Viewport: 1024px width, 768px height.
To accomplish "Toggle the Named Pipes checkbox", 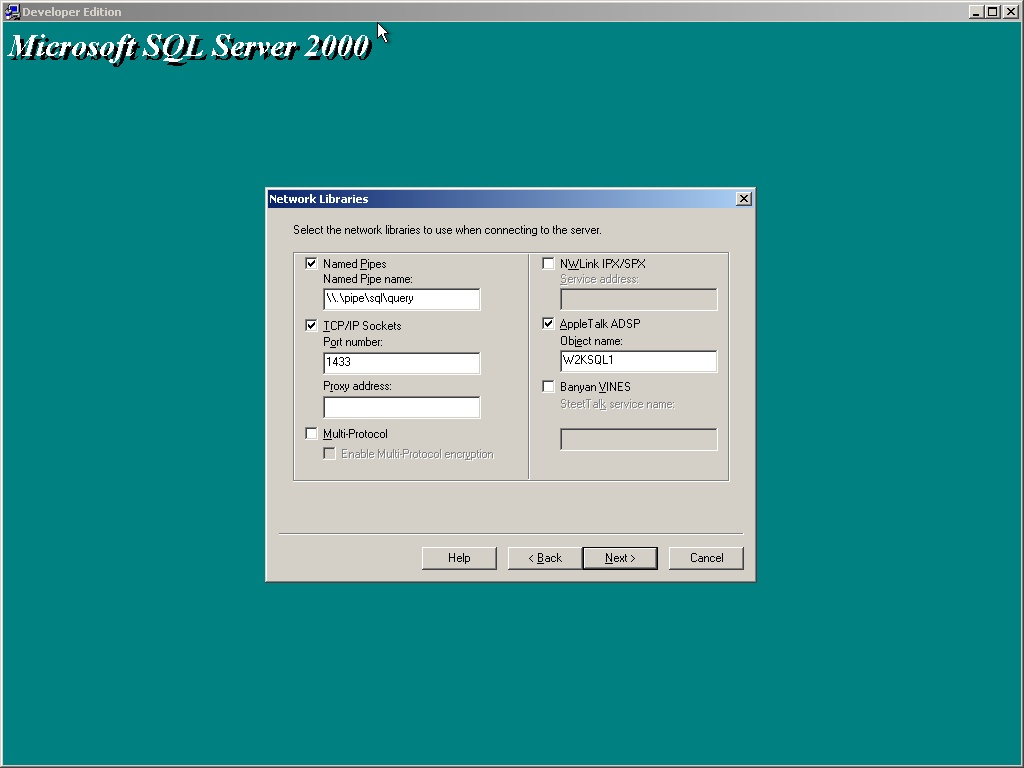I will [x=312, y=264].
